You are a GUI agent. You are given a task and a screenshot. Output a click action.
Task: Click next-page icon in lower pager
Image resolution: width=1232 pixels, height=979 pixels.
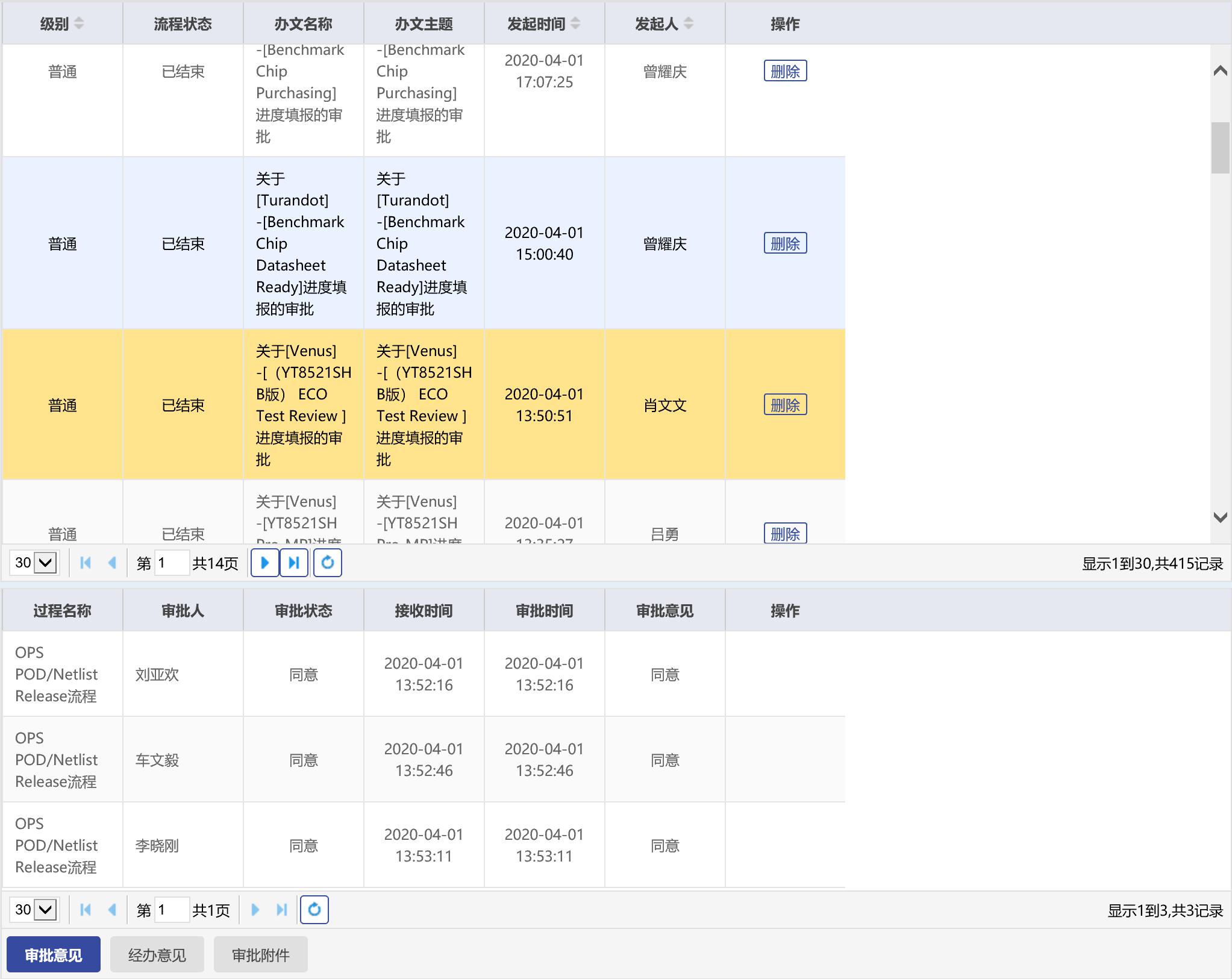255,910
